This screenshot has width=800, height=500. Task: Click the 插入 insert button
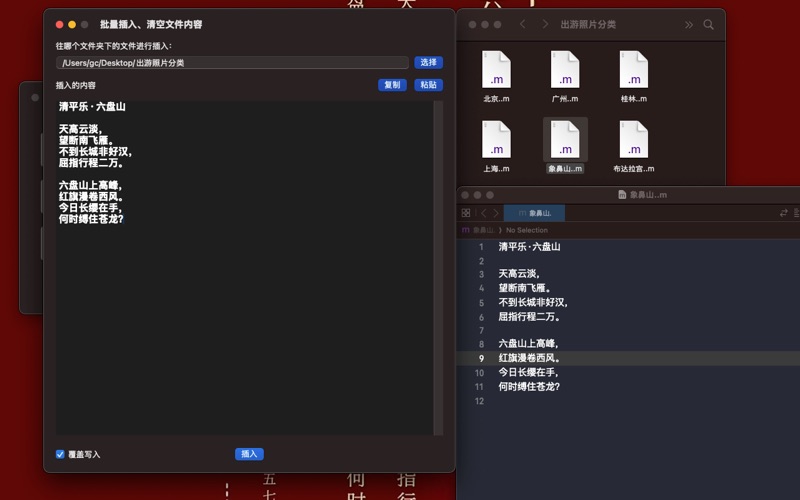point(249,454)
